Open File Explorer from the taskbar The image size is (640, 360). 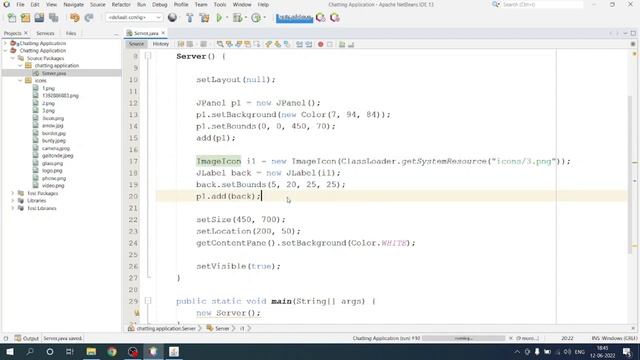coord(91,351)
